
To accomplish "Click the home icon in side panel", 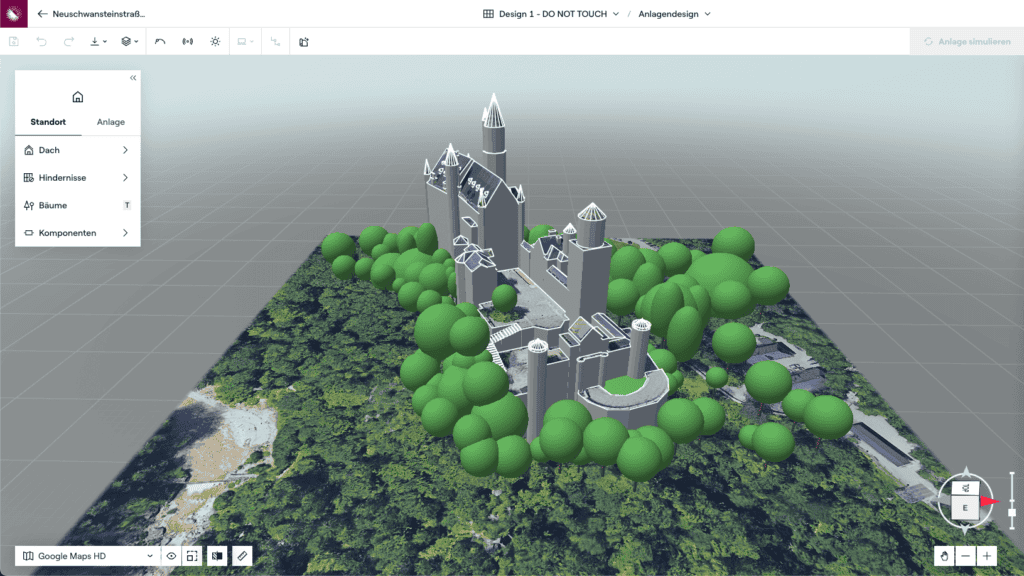I will tap(78, 97).
